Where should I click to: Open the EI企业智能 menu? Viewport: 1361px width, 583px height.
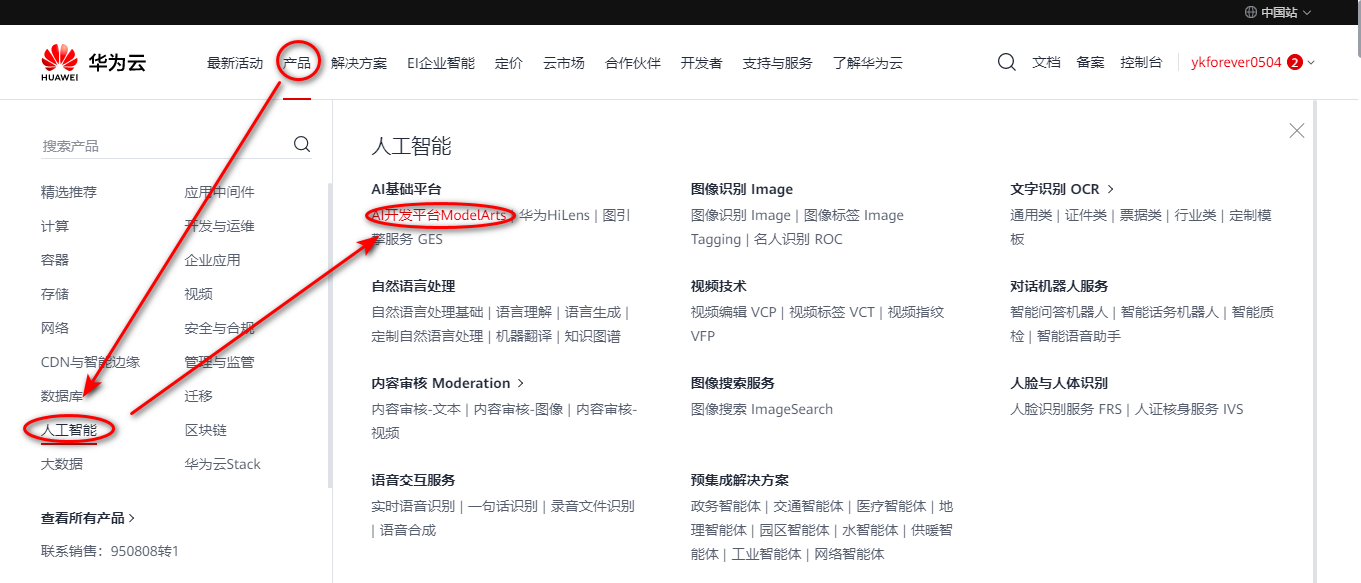(x=441, y=63)
